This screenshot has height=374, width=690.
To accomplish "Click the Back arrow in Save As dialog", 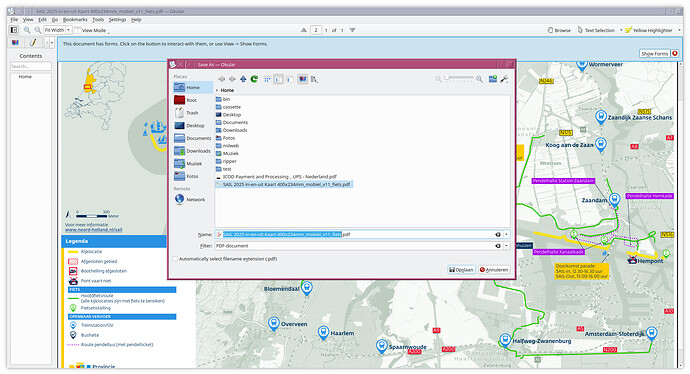I will tap(221, 79).
